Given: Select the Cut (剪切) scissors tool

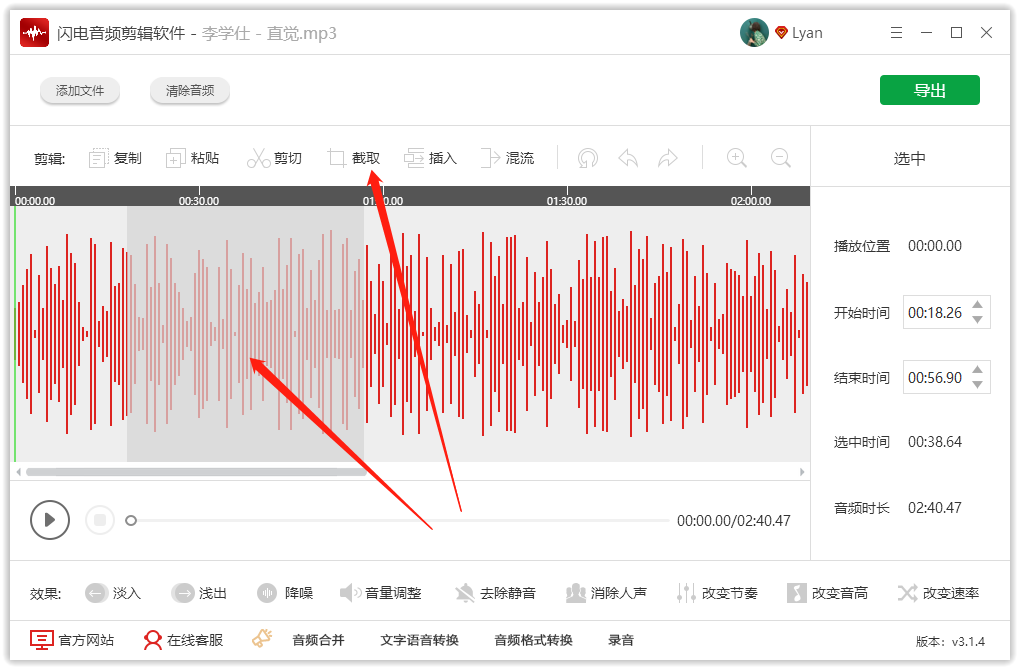Looking at the screenshot, I should pyautogui.click(x=275, y=158).
